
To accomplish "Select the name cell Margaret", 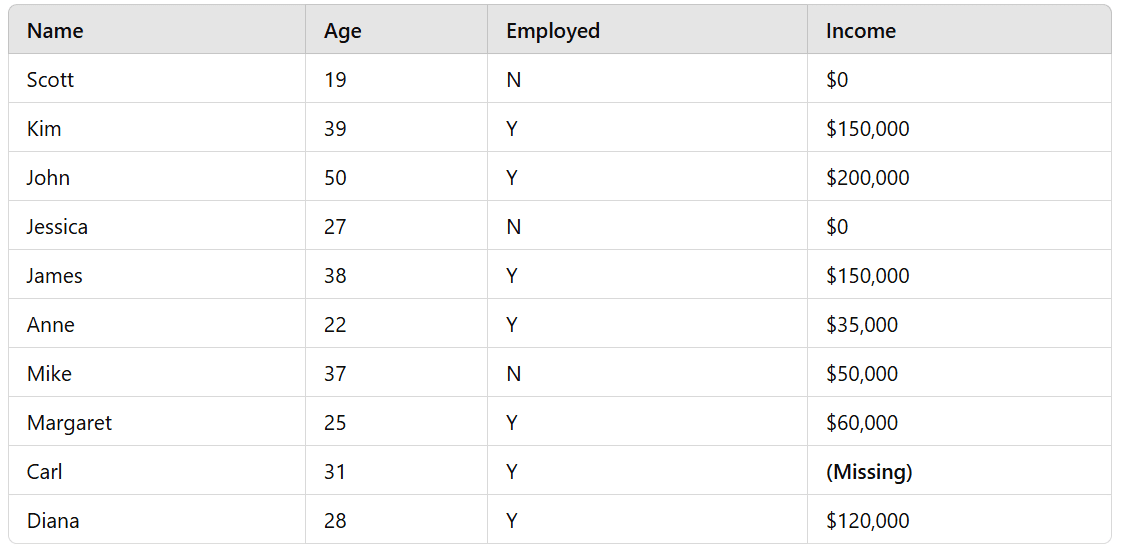I will [x=157, y=423].
